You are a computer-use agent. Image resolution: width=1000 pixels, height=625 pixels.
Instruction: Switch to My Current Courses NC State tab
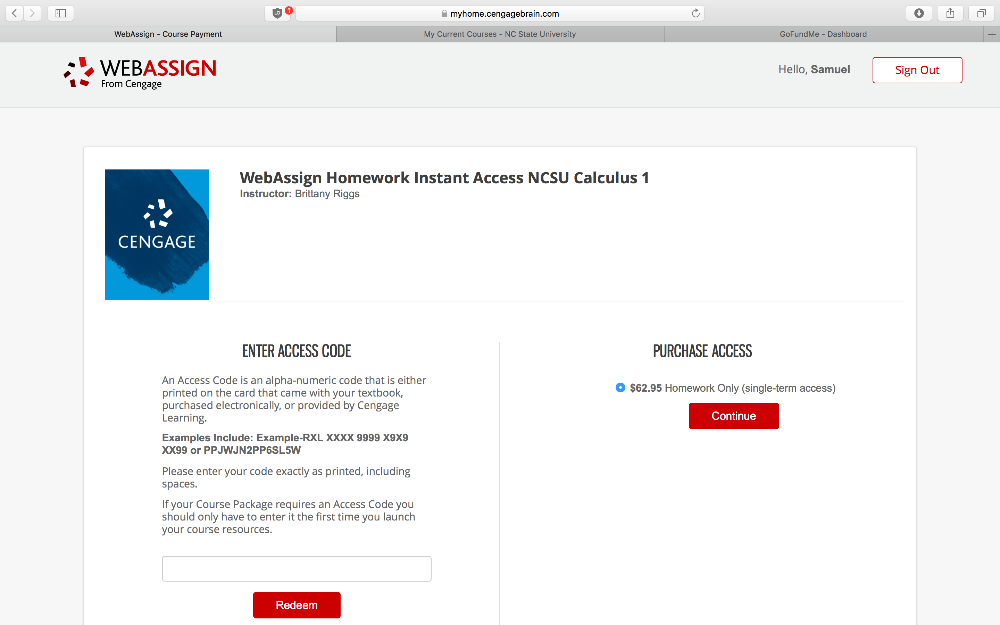point(500,34)
